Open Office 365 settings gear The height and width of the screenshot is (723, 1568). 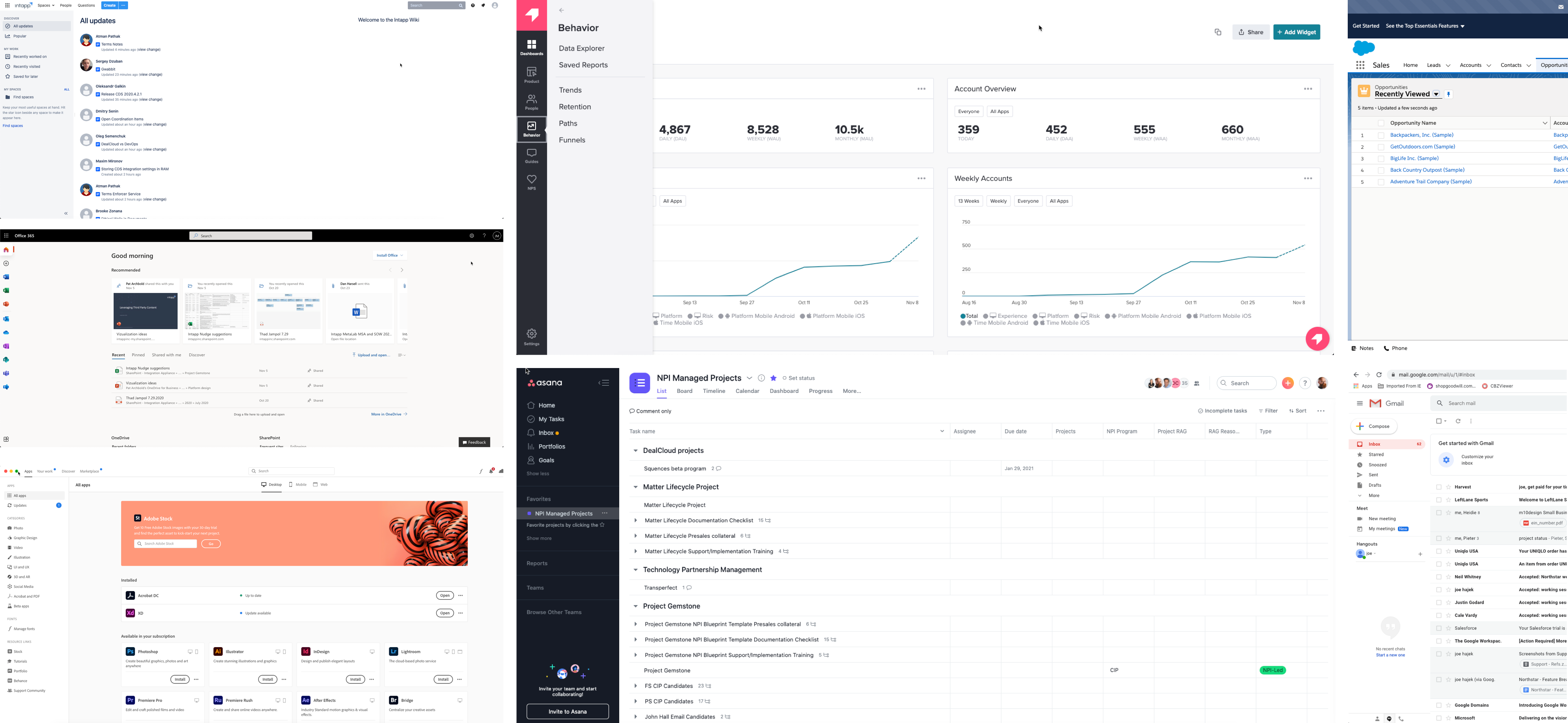pos(471,236)
